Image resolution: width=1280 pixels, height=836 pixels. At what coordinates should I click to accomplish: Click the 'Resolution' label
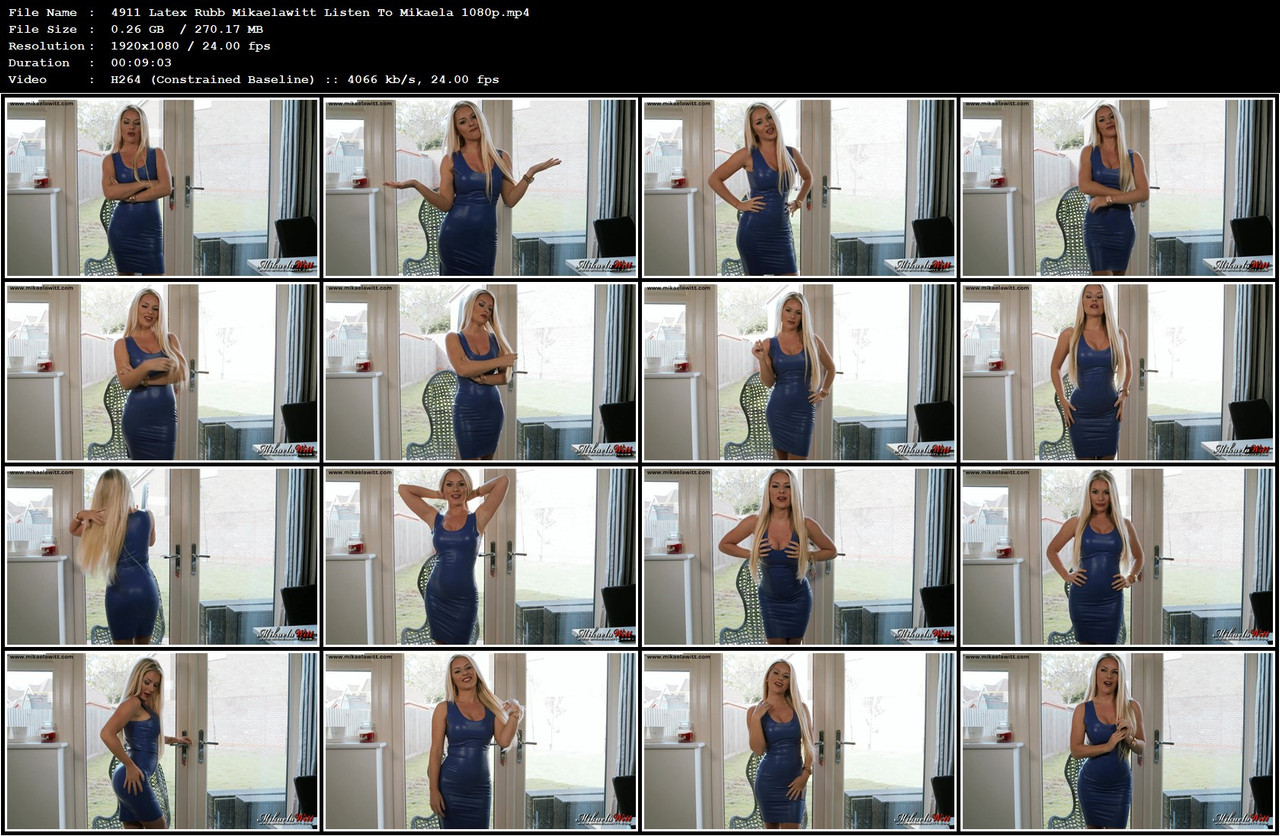(x=46, y=46)
